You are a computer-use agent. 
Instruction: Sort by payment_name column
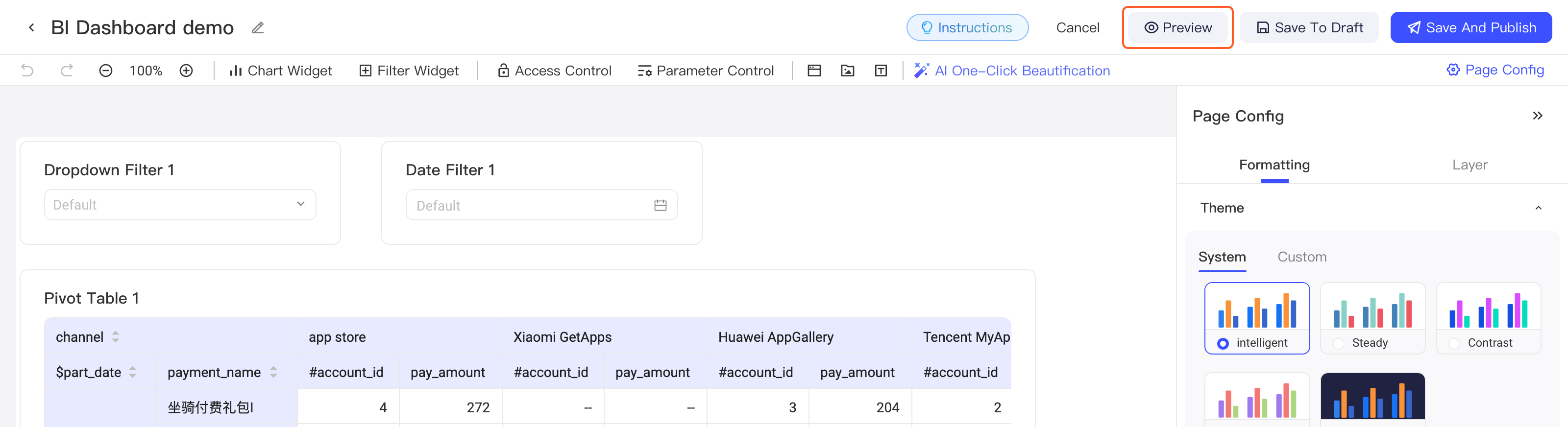pos(273,372)
